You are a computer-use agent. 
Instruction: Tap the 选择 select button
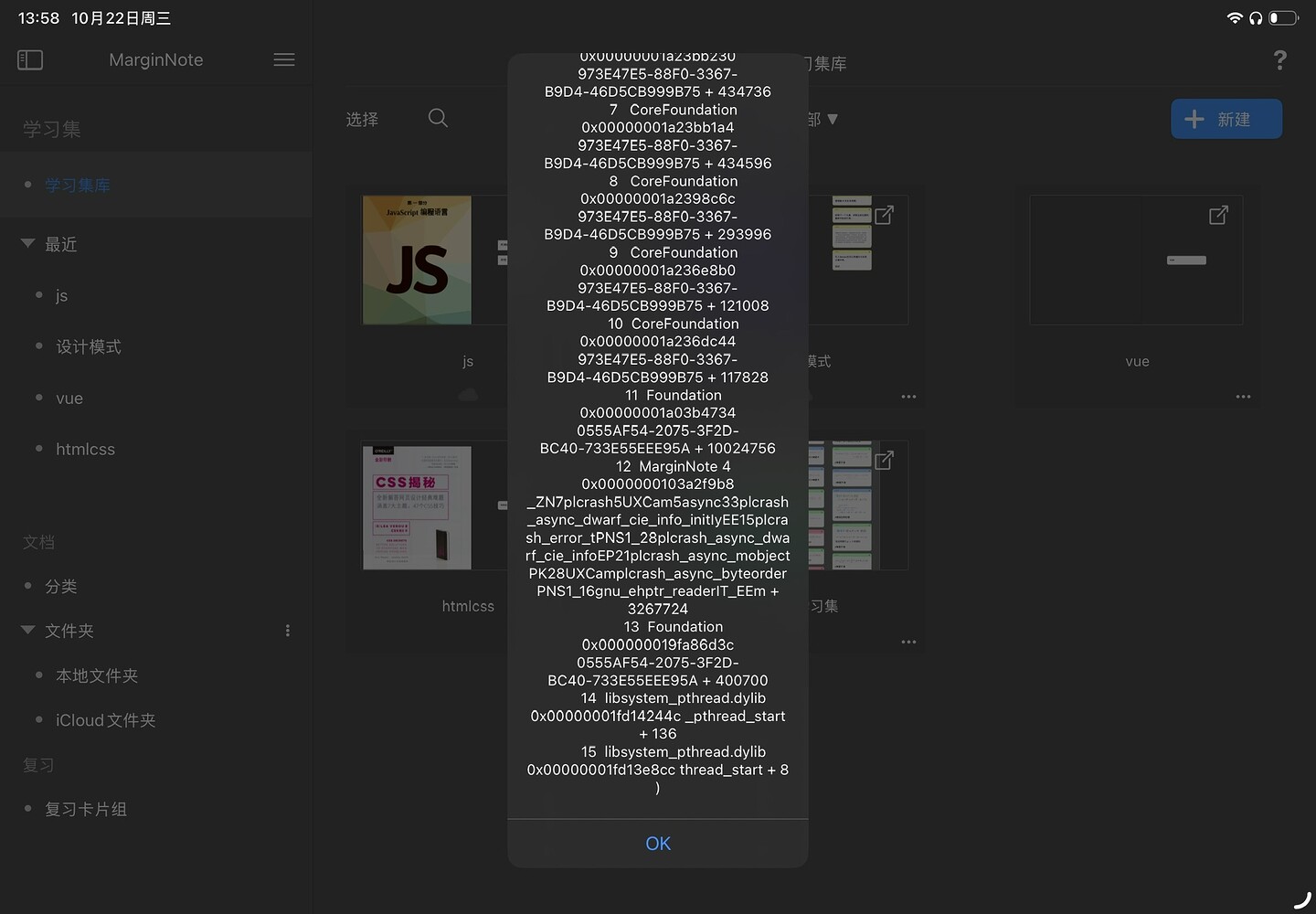(x=362, y=119)
